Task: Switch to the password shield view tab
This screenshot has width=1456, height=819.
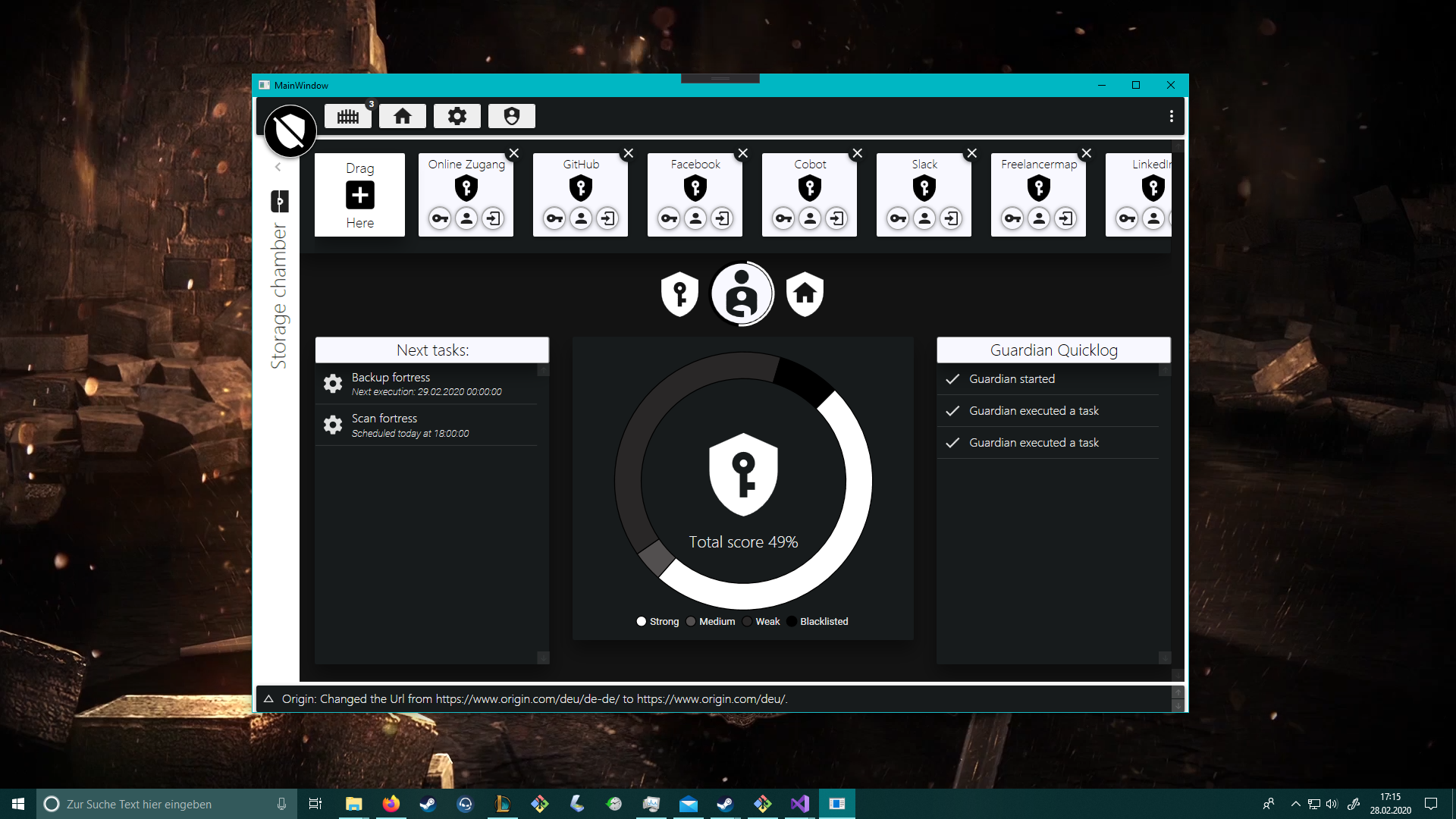Action: pos(679,293)
